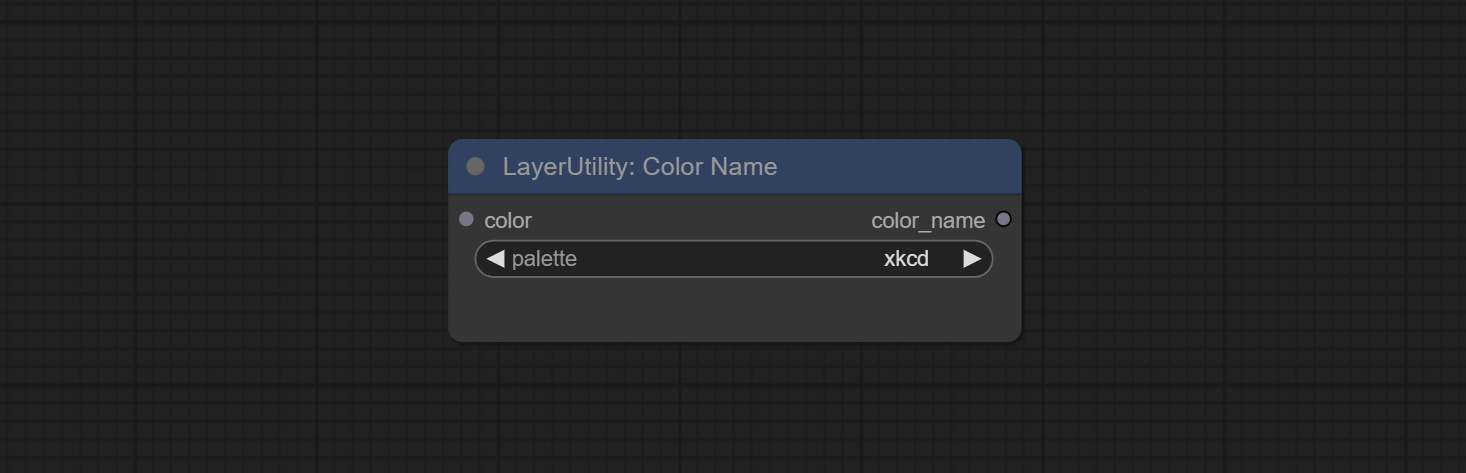Image resolution: width=1466 pixels, height=473 pixels.
Task: Click the dot right of "color_name"
Action: tap(1003, 219)
